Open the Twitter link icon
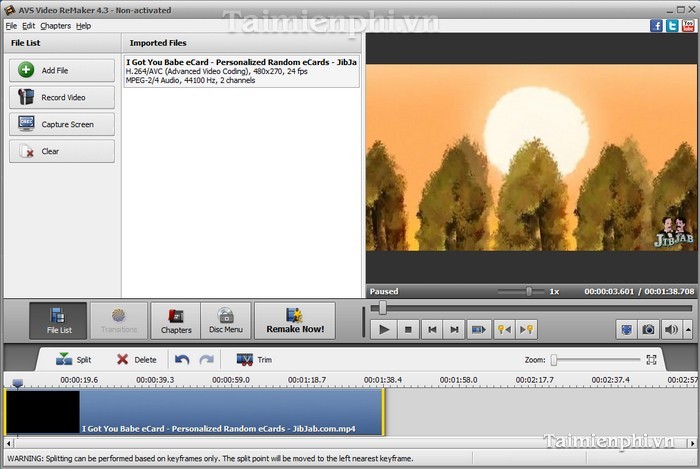This screenshot has height=469, width=700. [672, 25]
